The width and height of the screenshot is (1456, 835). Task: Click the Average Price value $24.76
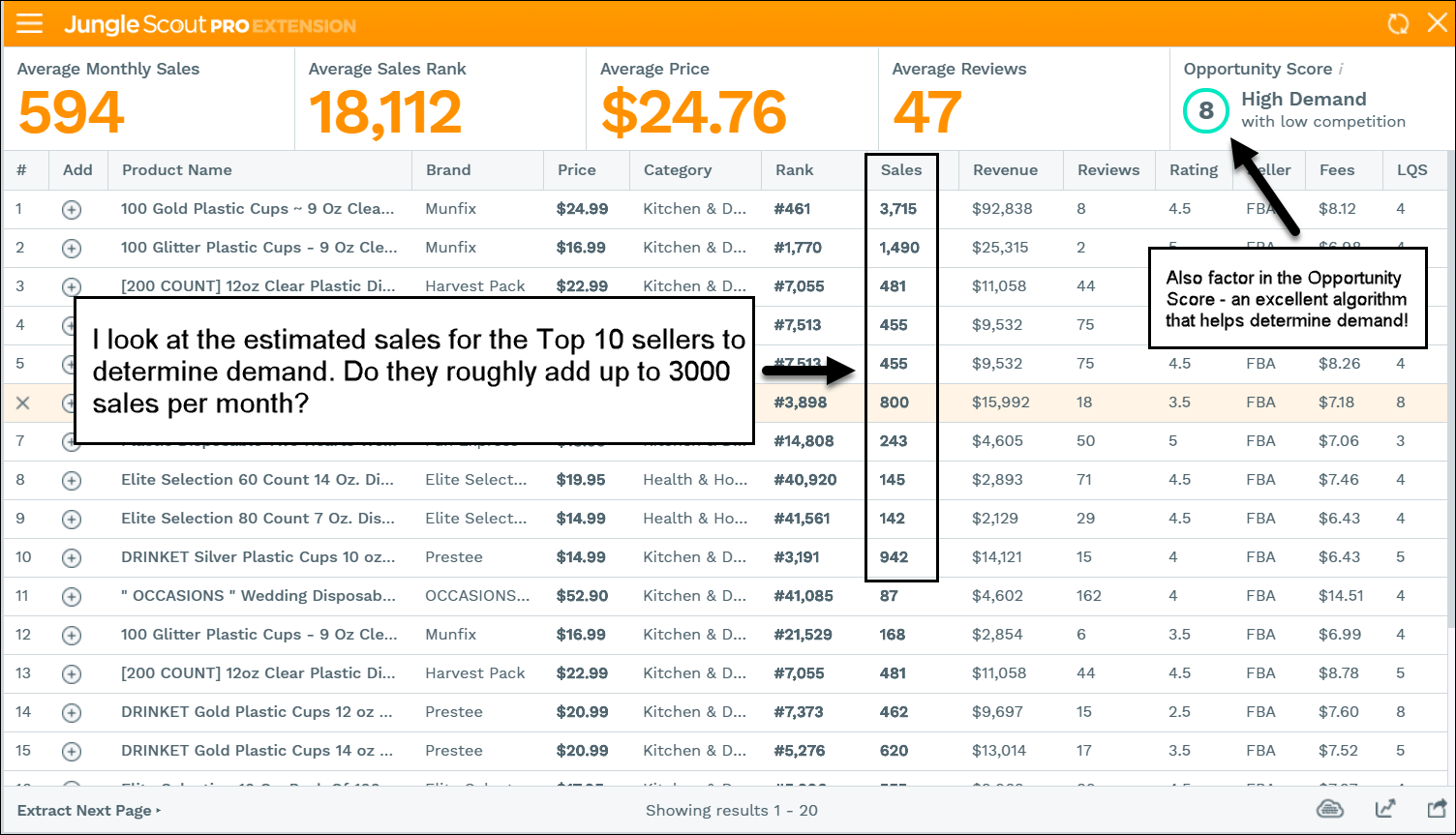[x=694, y=112]
